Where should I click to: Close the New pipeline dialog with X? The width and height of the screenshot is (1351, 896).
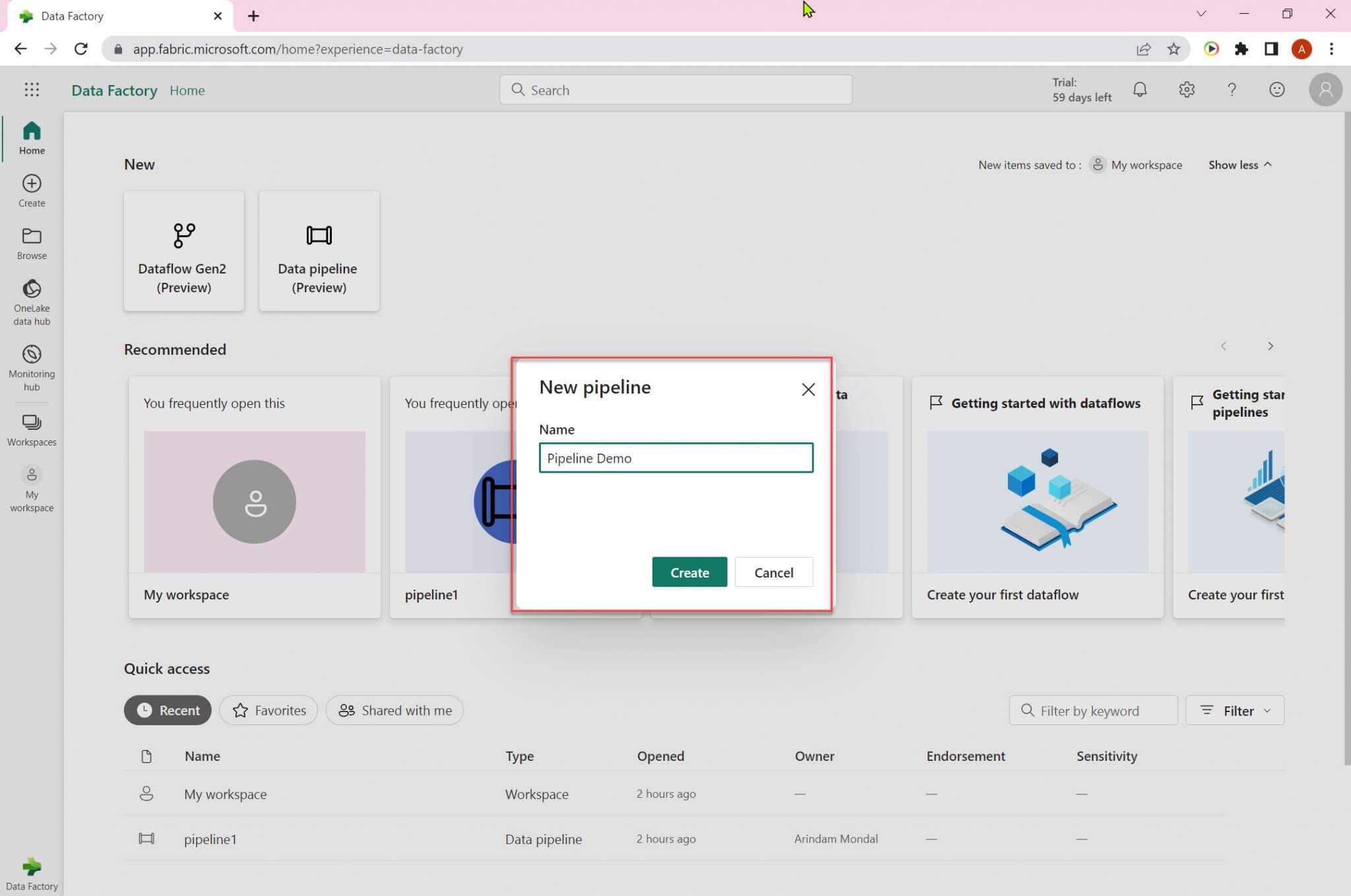(807, 390)
